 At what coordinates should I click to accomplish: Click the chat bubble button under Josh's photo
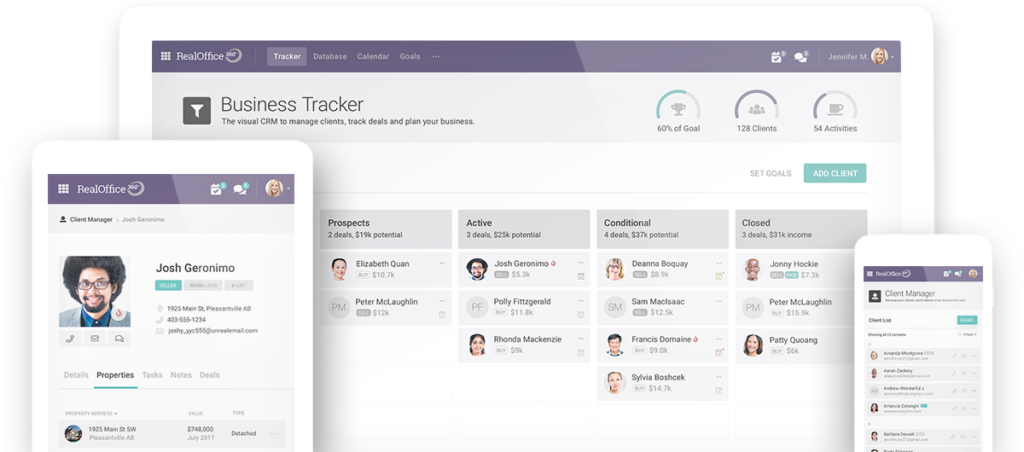click(120, 338)
